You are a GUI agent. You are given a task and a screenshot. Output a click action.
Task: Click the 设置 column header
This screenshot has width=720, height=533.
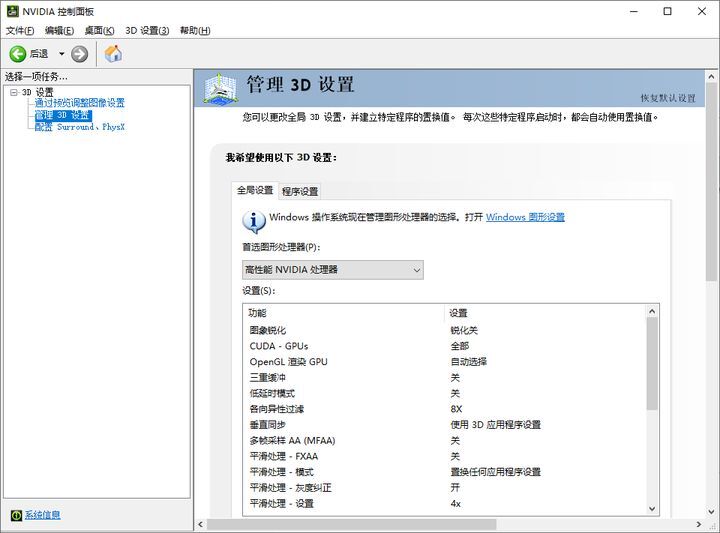click(546, 313)
